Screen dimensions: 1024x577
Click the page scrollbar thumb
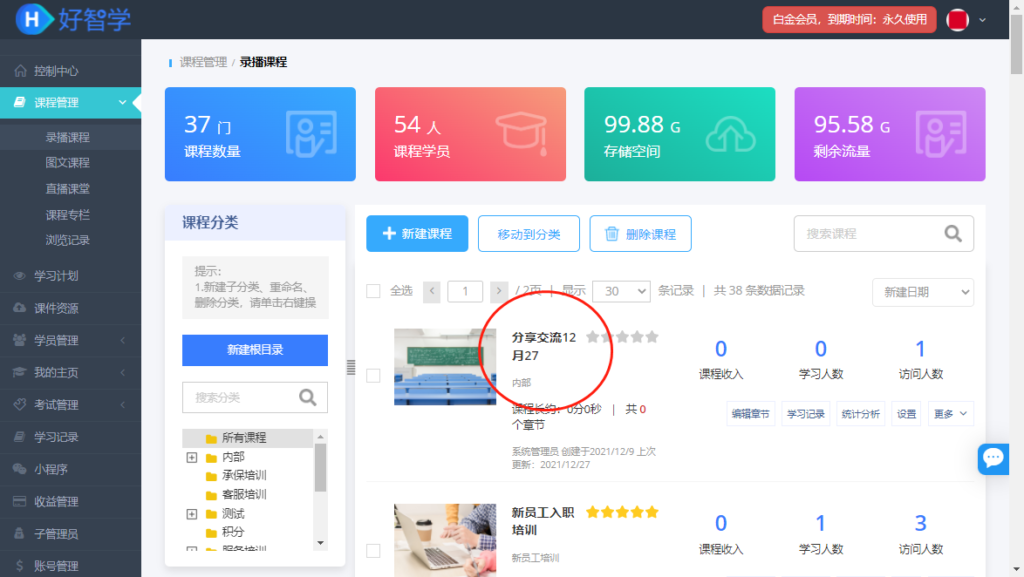coord(1016,44)
